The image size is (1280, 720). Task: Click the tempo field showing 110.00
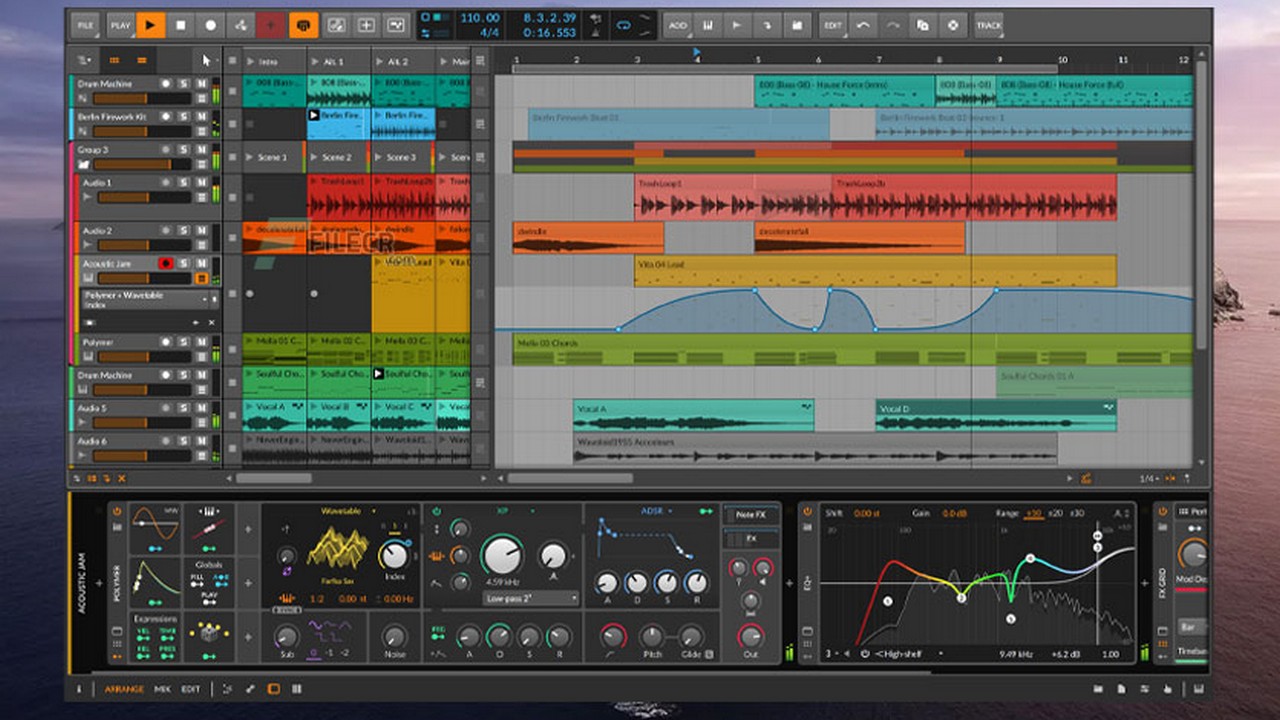pyautogui.click(x=480, y=18)
